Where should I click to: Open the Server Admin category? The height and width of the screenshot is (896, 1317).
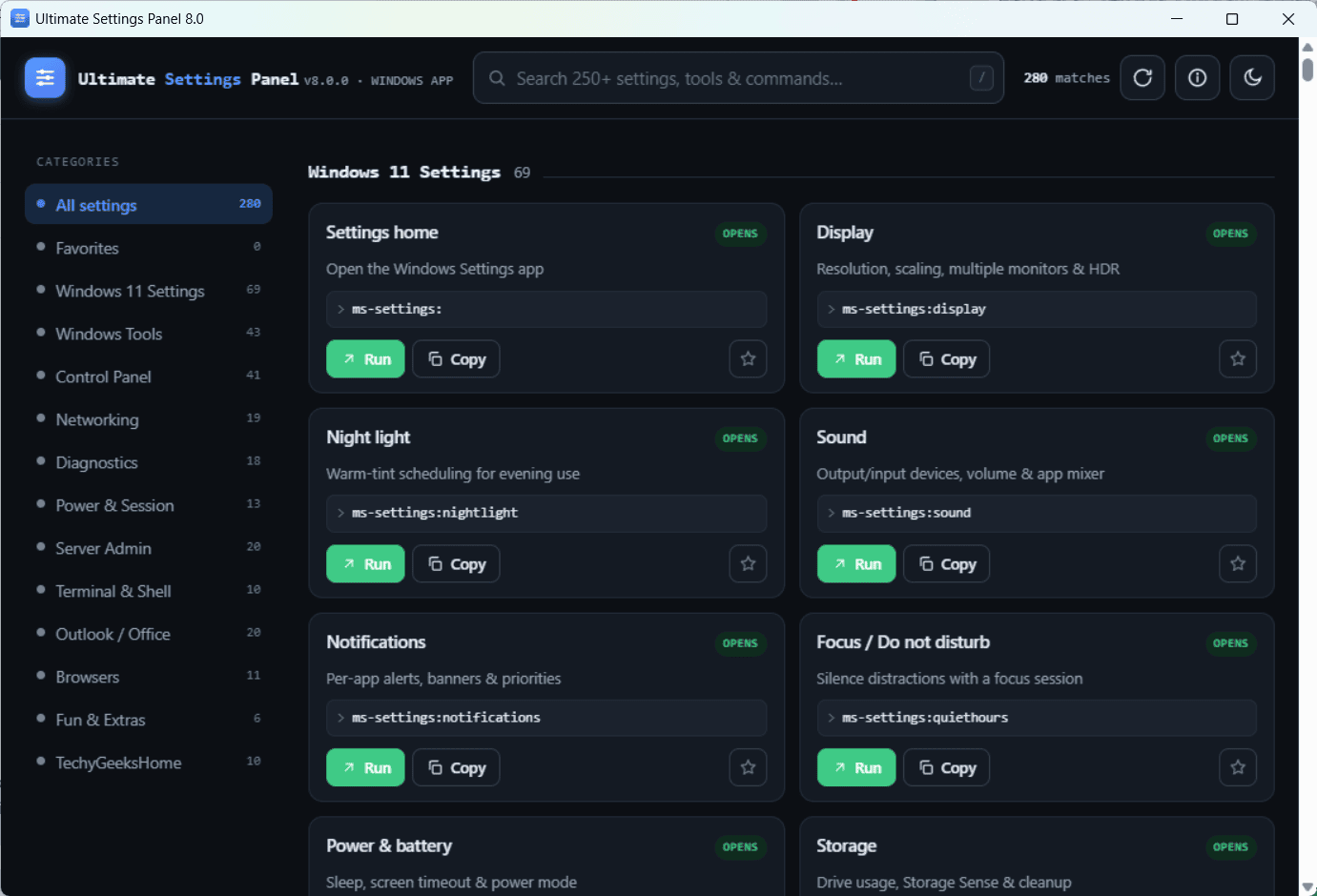click(149, 548)
